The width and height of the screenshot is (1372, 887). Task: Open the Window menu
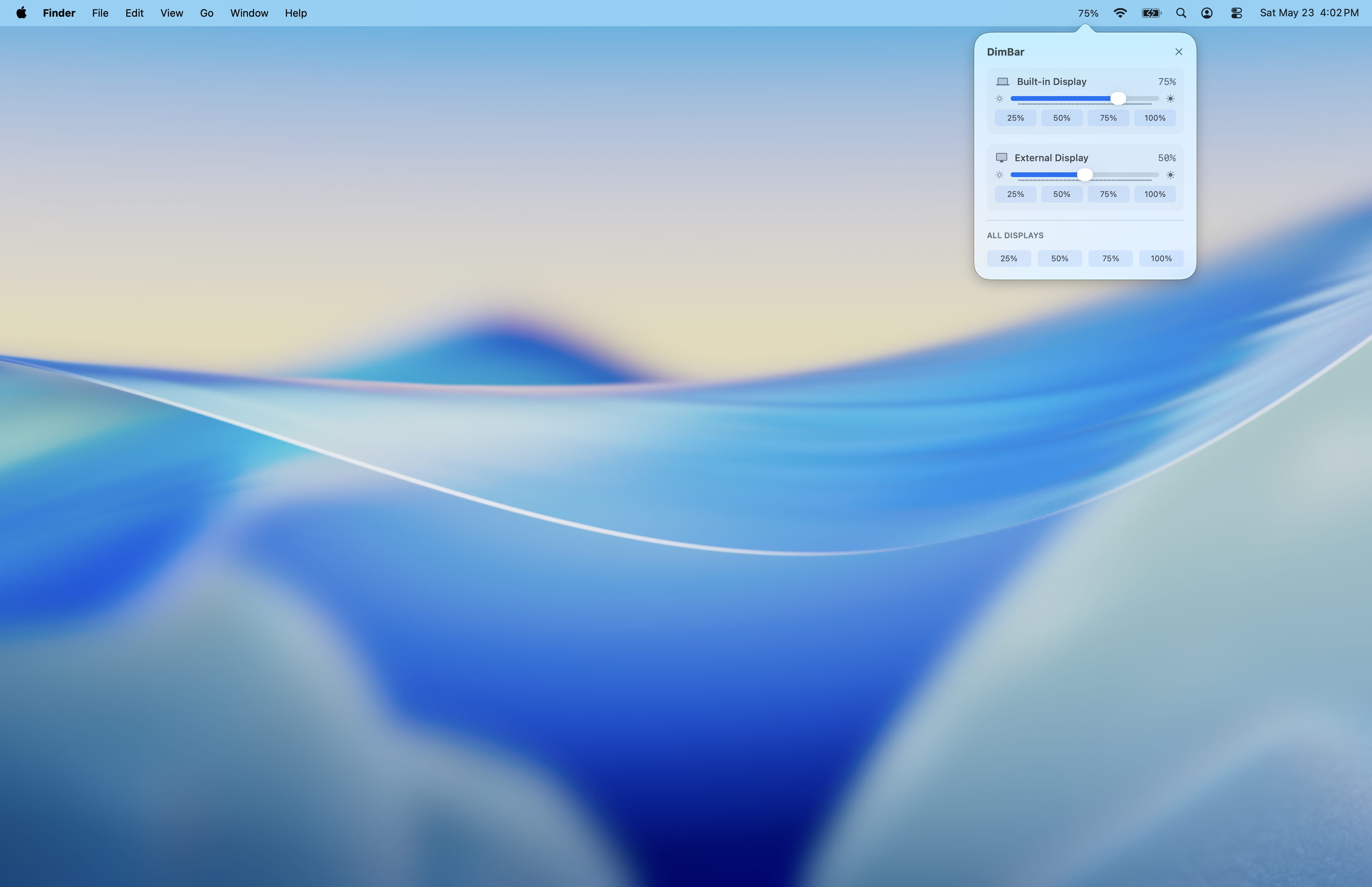(x=249, y=13)
